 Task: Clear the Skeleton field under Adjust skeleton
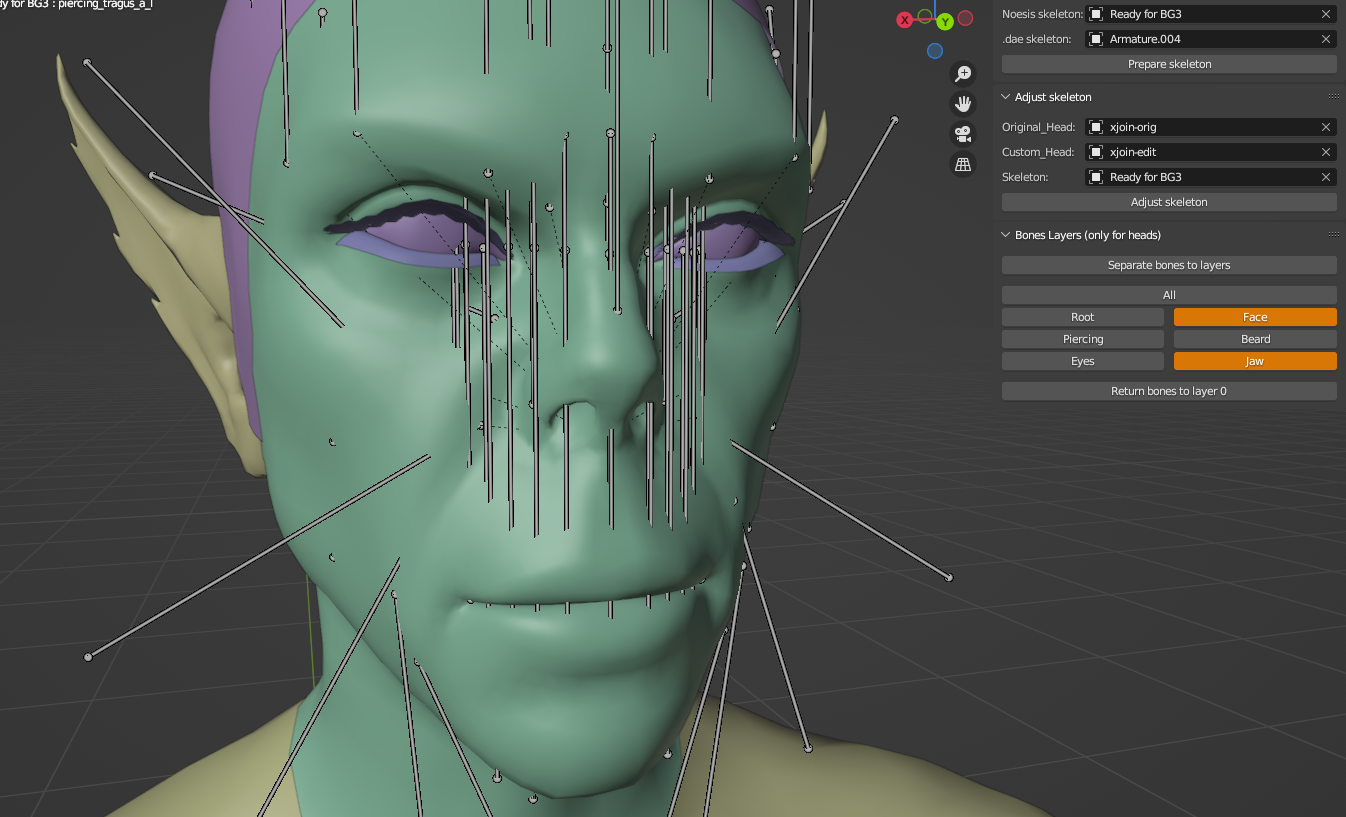(1326, 177)
